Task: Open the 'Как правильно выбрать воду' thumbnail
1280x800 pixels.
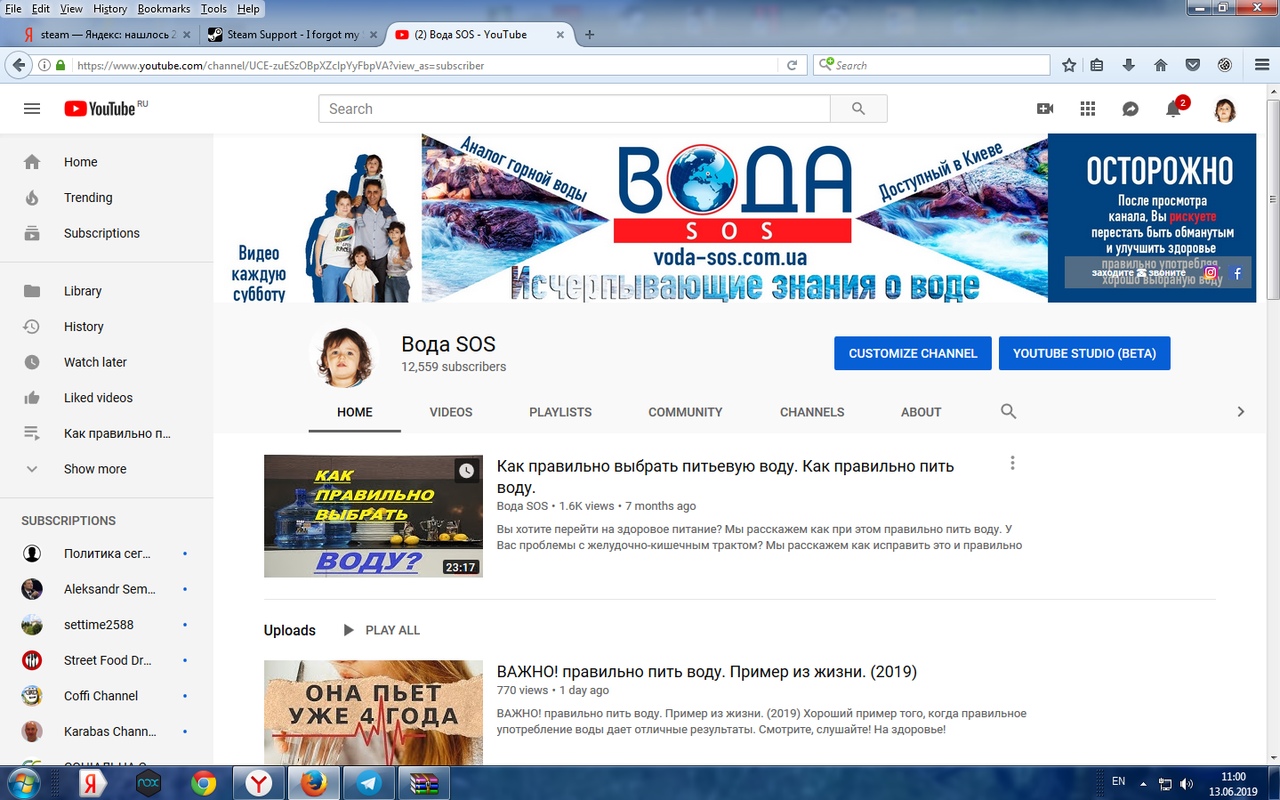Action: coord(373,516)
